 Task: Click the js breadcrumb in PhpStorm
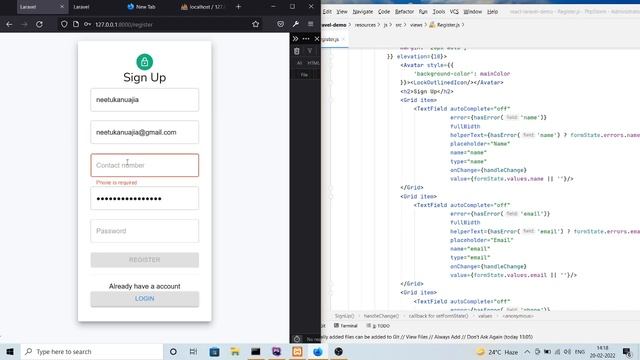(x=385, y=25)
